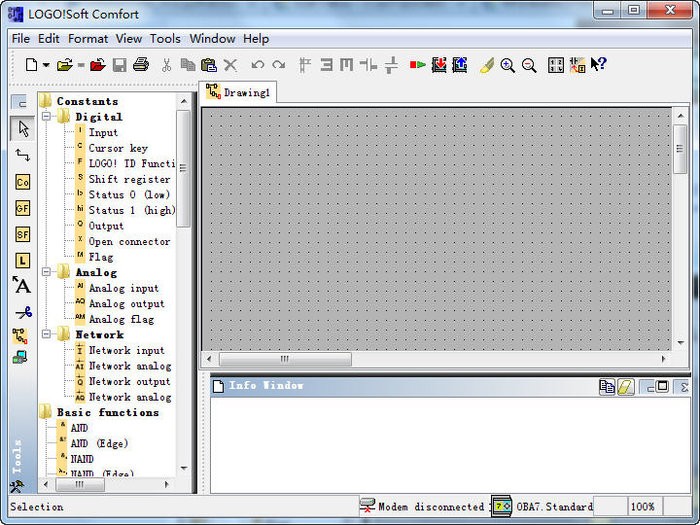Click drawing area horizontal scrollbar thumb
Screen dimensions: 700x525
pos(285,359)
